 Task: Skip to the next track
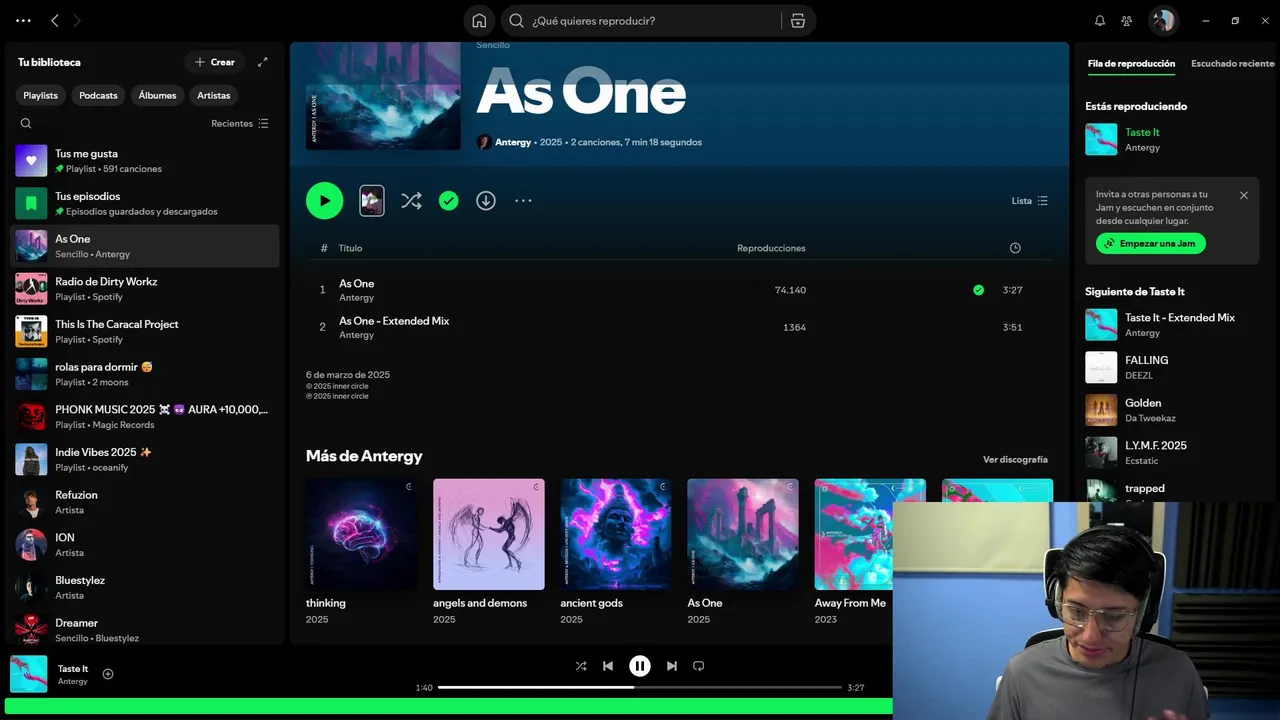click(x=672, y=666)
